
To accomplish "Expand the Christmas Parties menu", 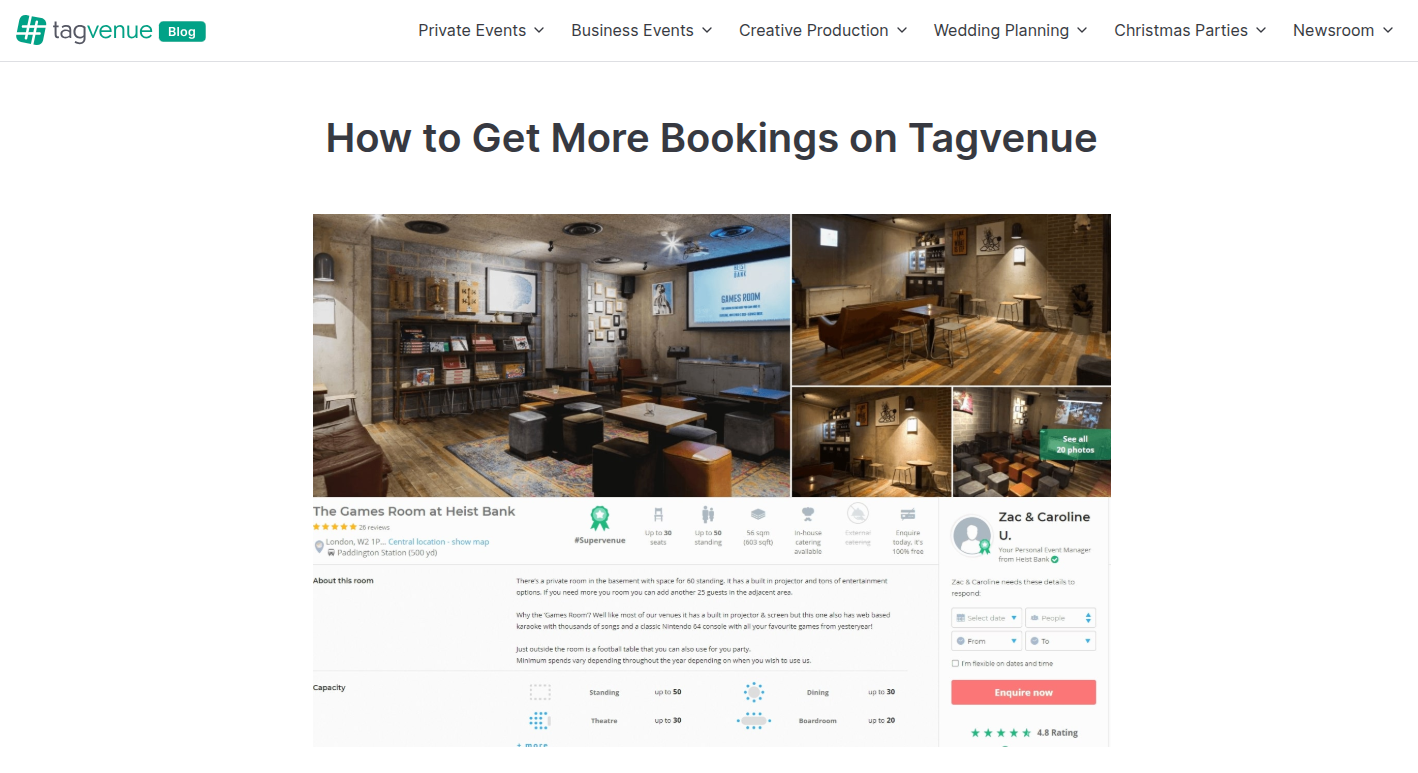I will pos(1190,30).
